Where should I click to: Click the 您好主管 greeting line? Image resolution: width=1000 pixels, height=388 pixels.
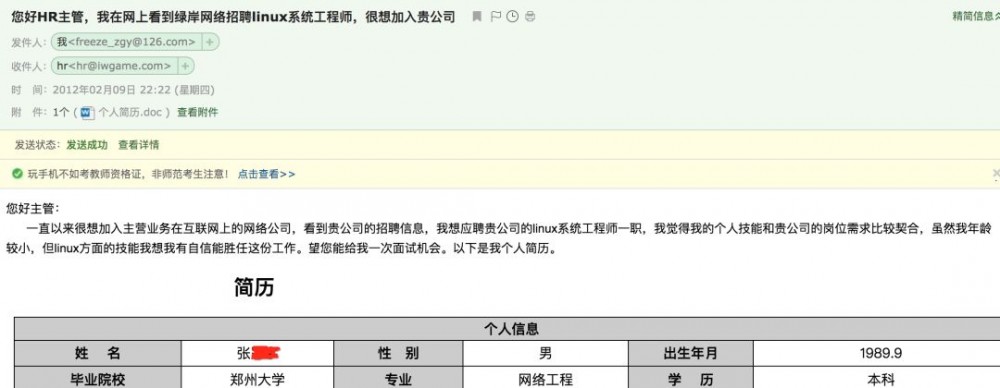[x=33, y=208]
